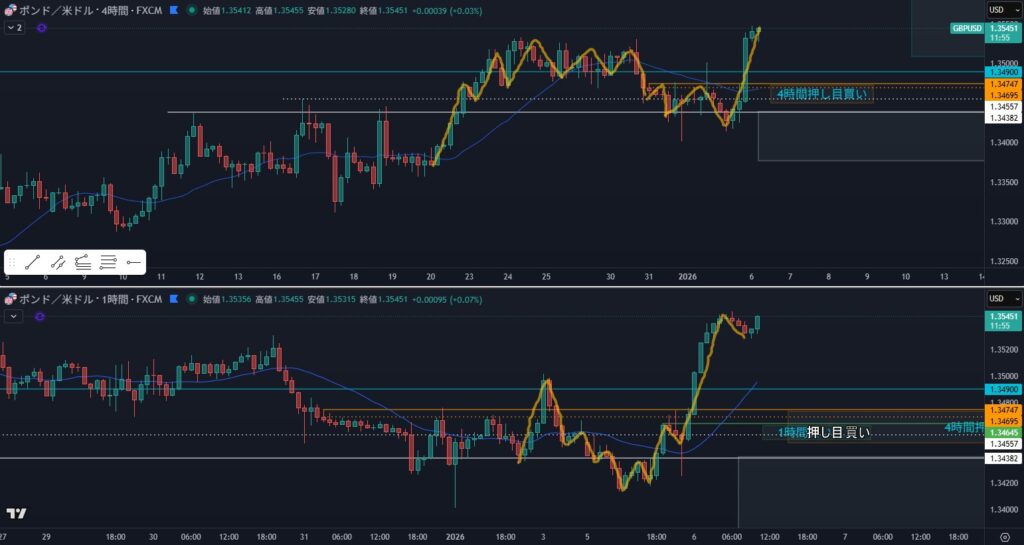The width and height of the screenshot is (1024, 545).
Task: Click the blue flag icon on 4-hour chart
Action: point(175,10)
